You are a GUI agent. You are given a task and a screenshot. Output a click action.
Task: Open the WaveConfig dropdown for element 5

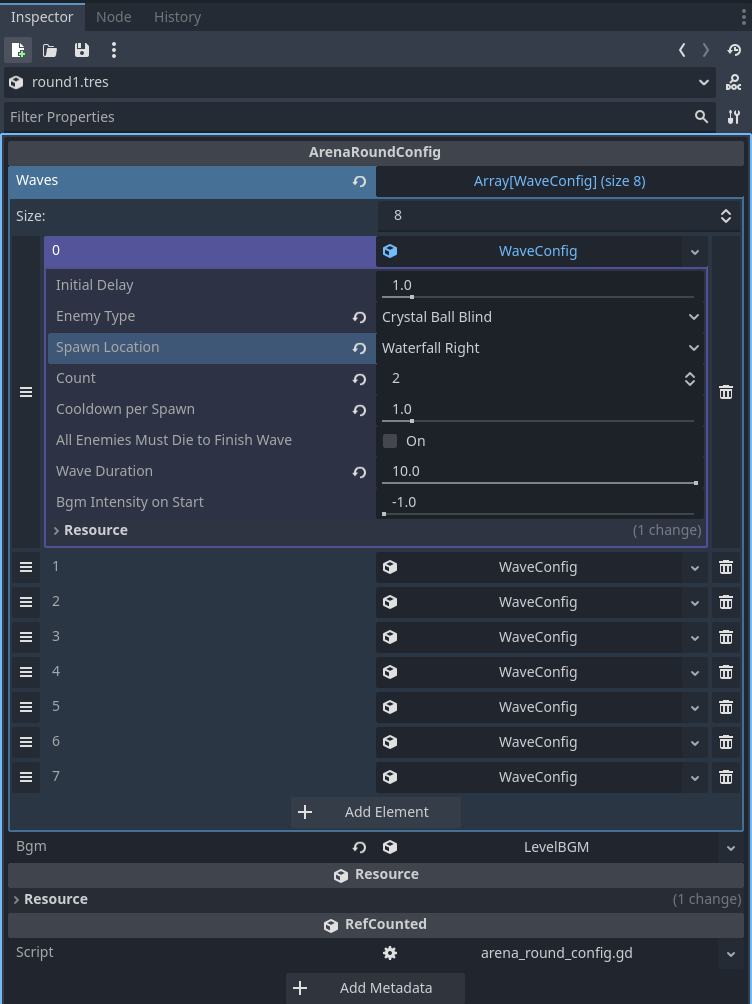coord(694,707)
